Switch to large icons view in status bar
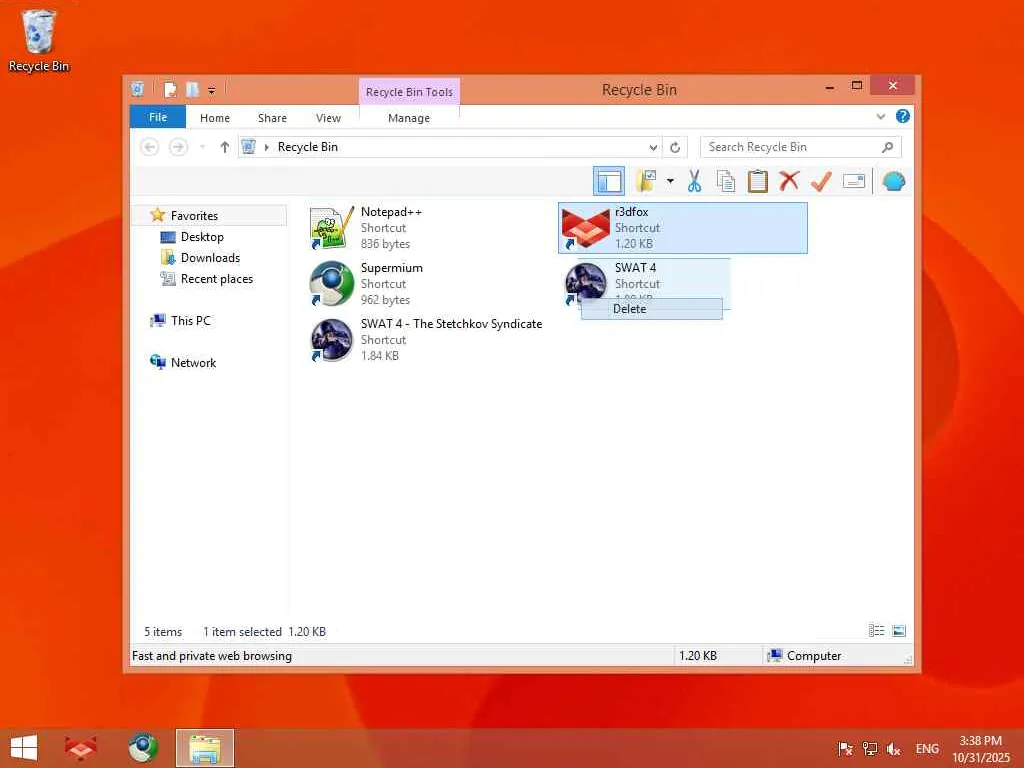 click(899, 631)
